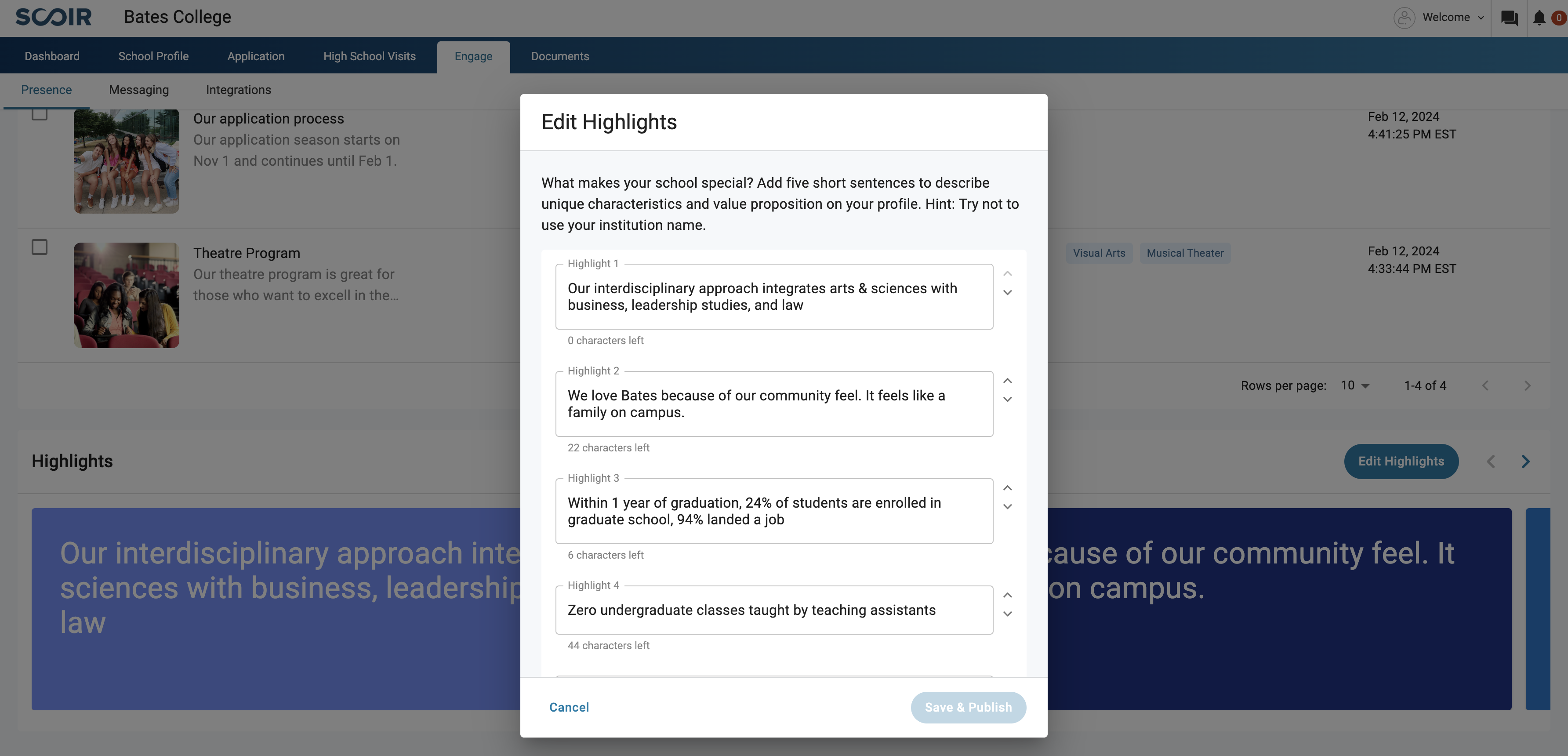
Task: Move Highlight 3 down with arrow
Action: pyautogui.click(x=1007, y=506)
